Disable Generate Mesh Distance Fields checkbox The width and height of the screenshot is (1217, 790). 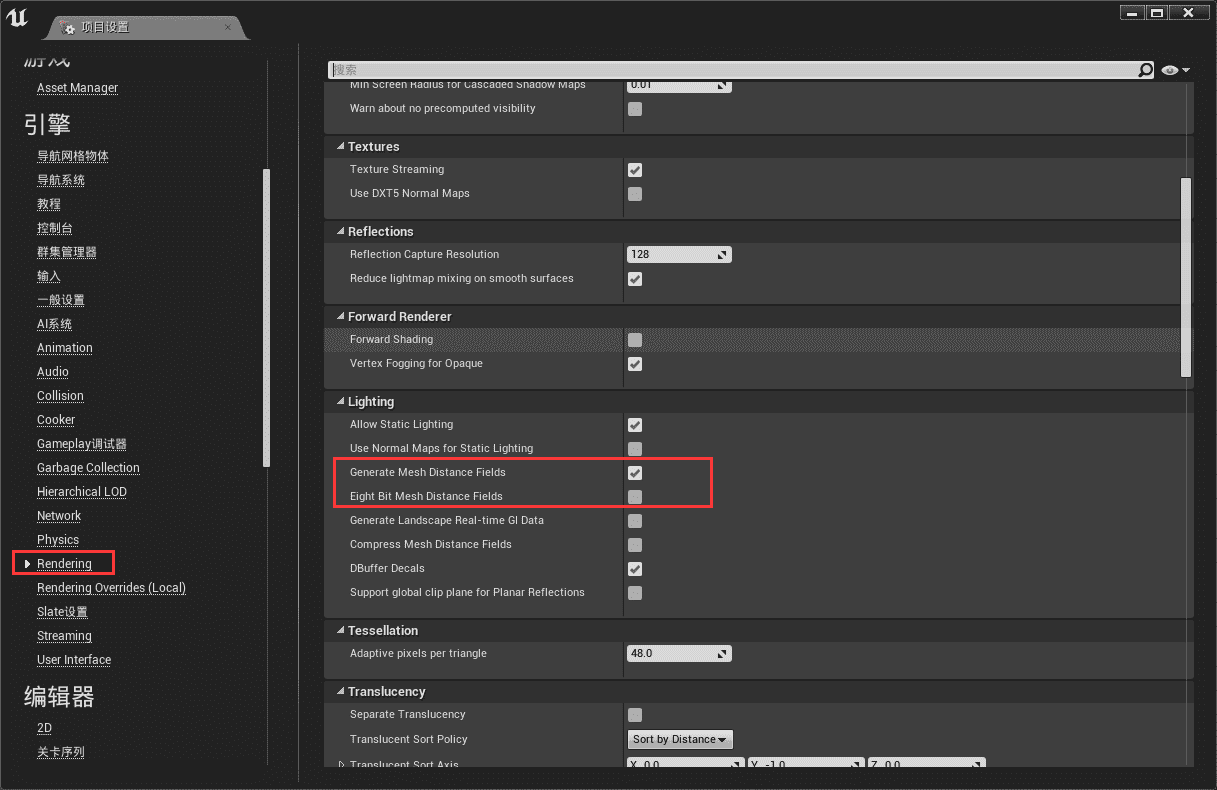635,473
